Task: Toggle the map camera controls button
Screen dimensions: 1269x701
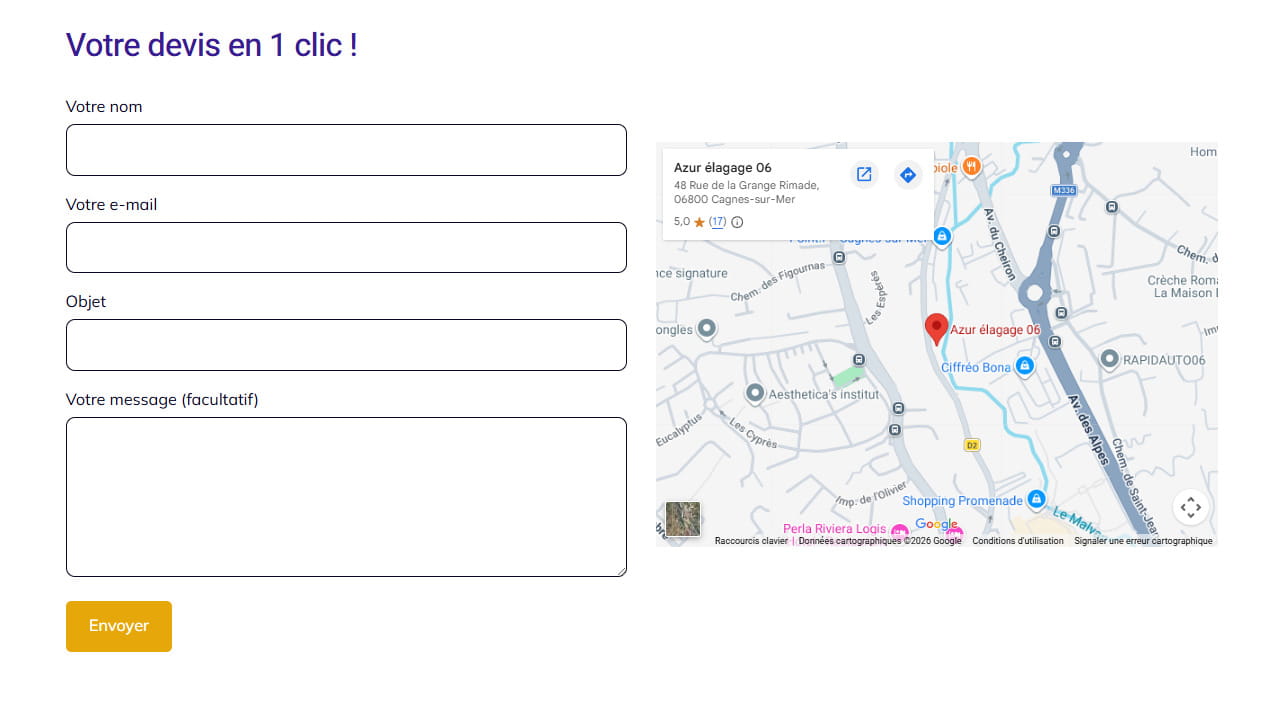Action: (x=1190, y=507)
